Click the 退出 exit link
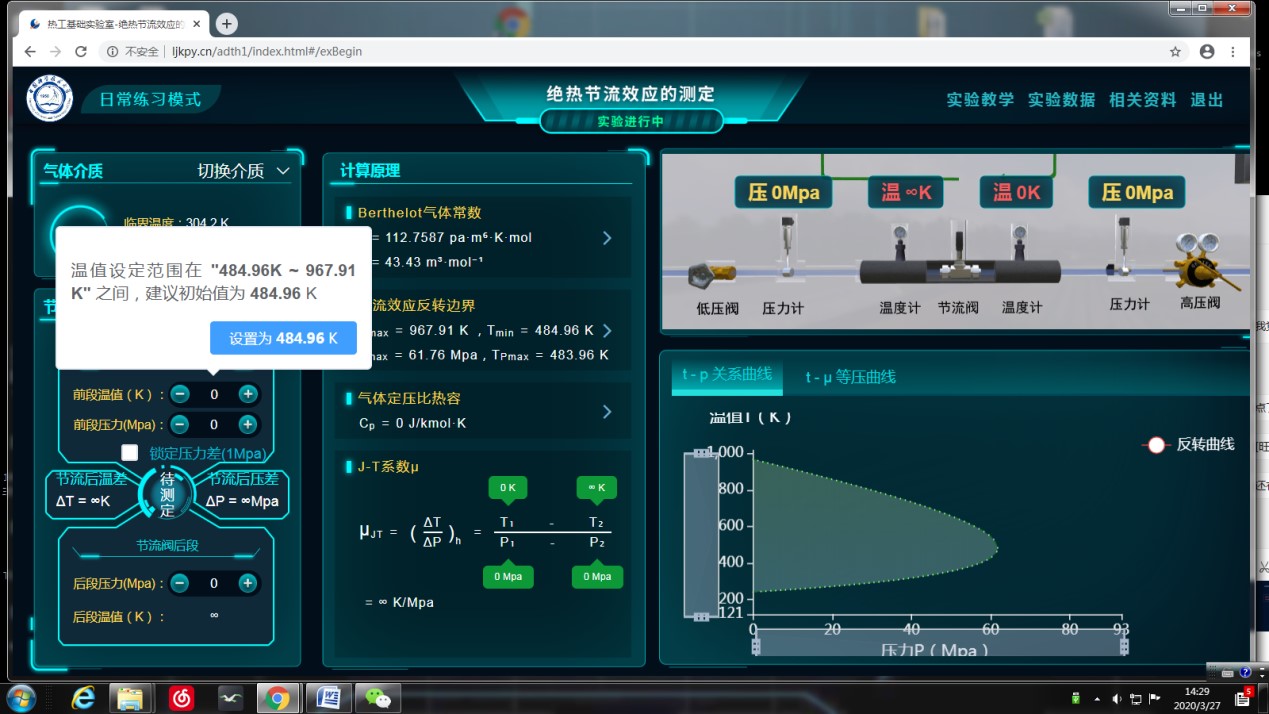The width and height of the screenshot is (1269, 714). 1206,100
